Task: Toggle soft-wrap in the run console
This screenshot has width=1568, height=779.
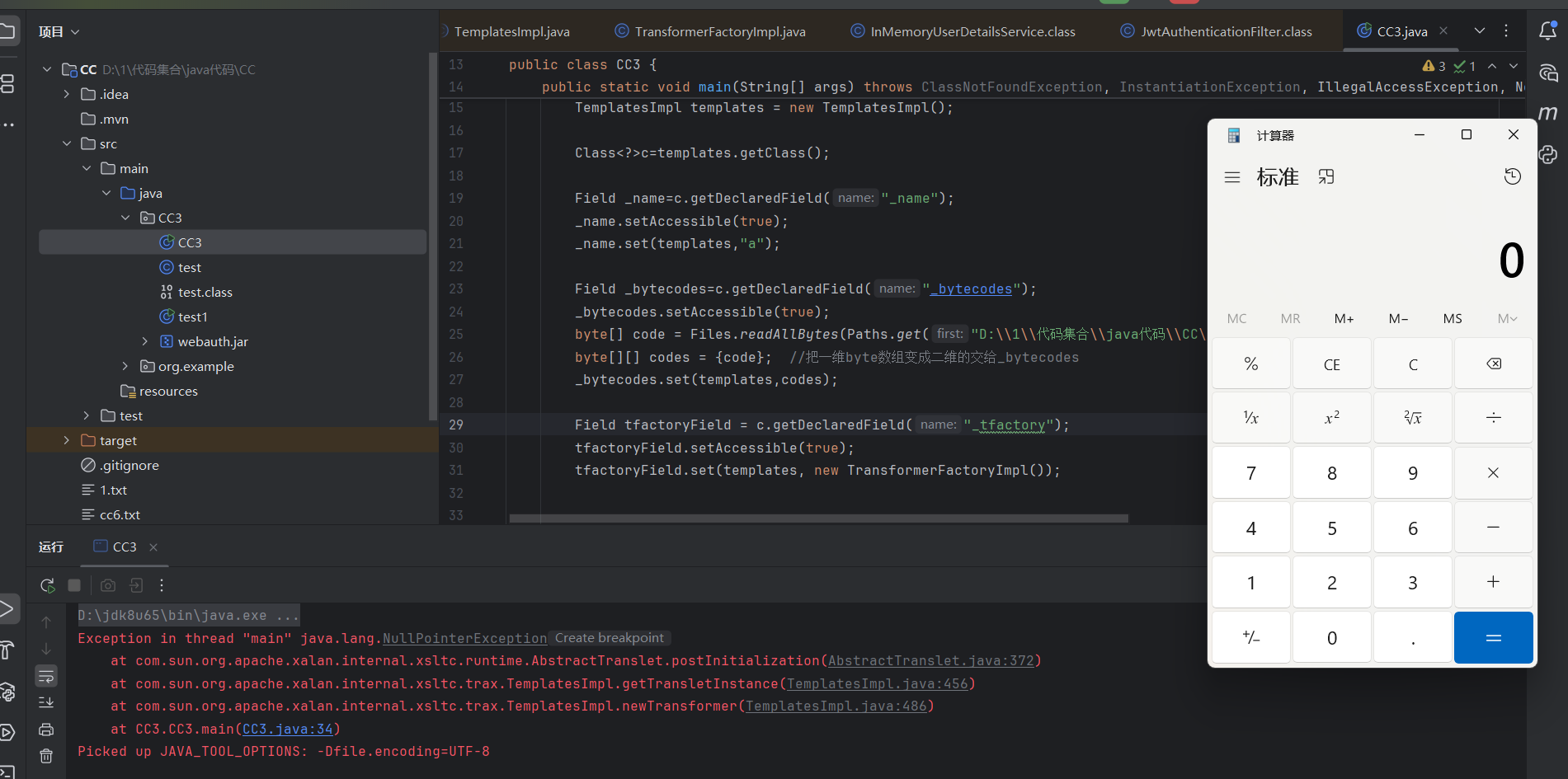Action: 46,677
